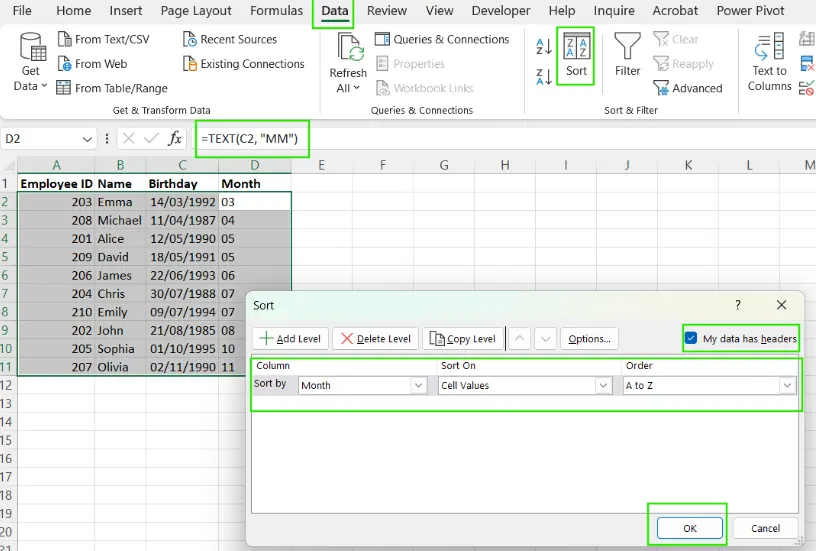Screen dimensions: 816x551
Task: Uncheck My data has headers checkbox
Action: [x=691, y=339]
